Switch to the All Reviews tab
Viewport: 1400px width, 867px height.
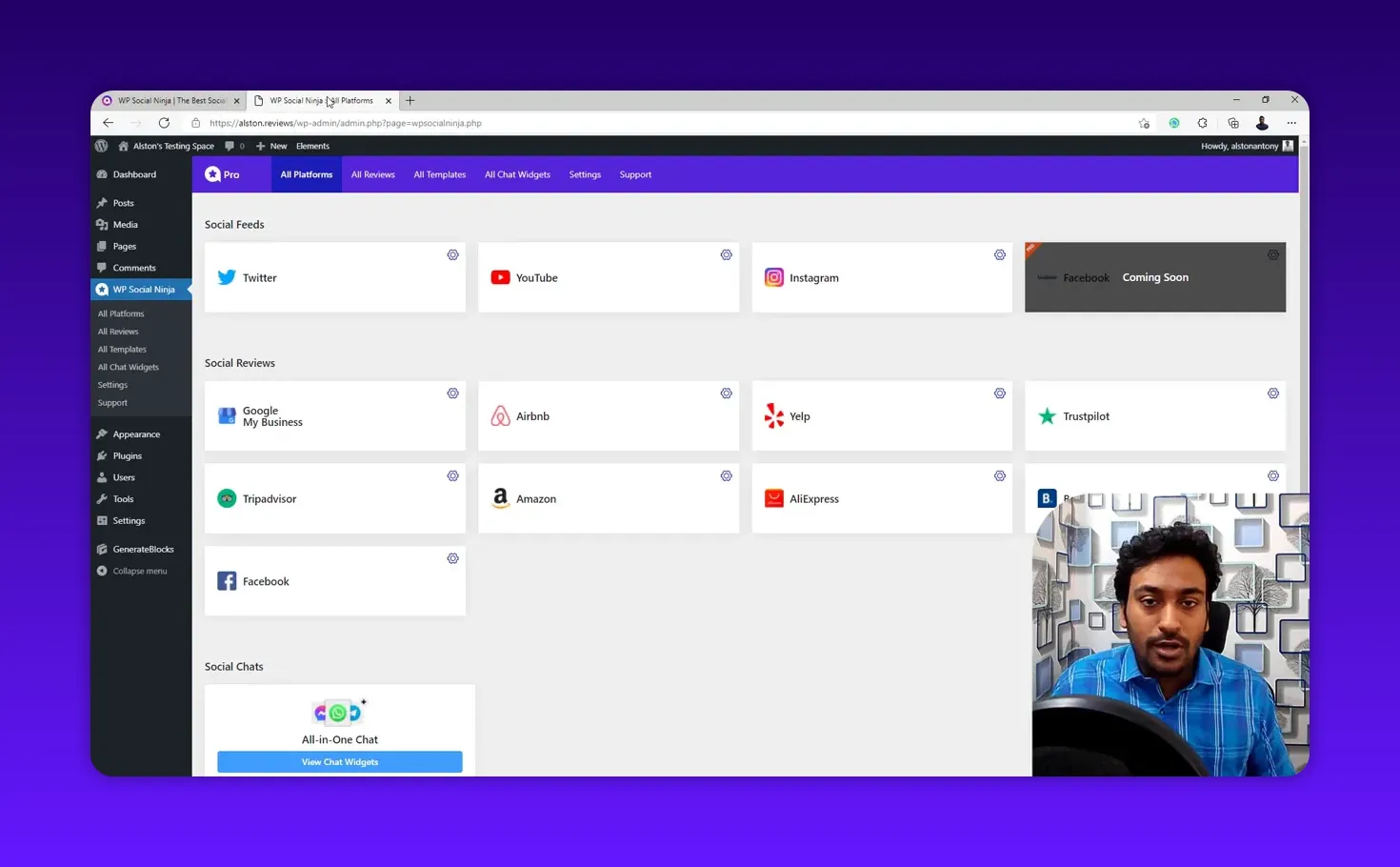pos(372,174)
